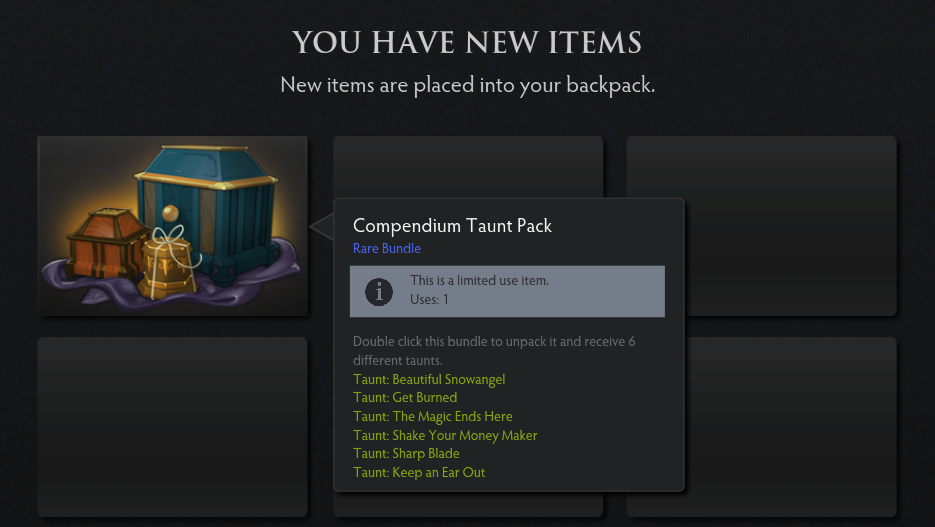Click the Compendium Taunt Pack treasure chest image
The height and width of the screenshot is (527, 935).
click(172, 226)
